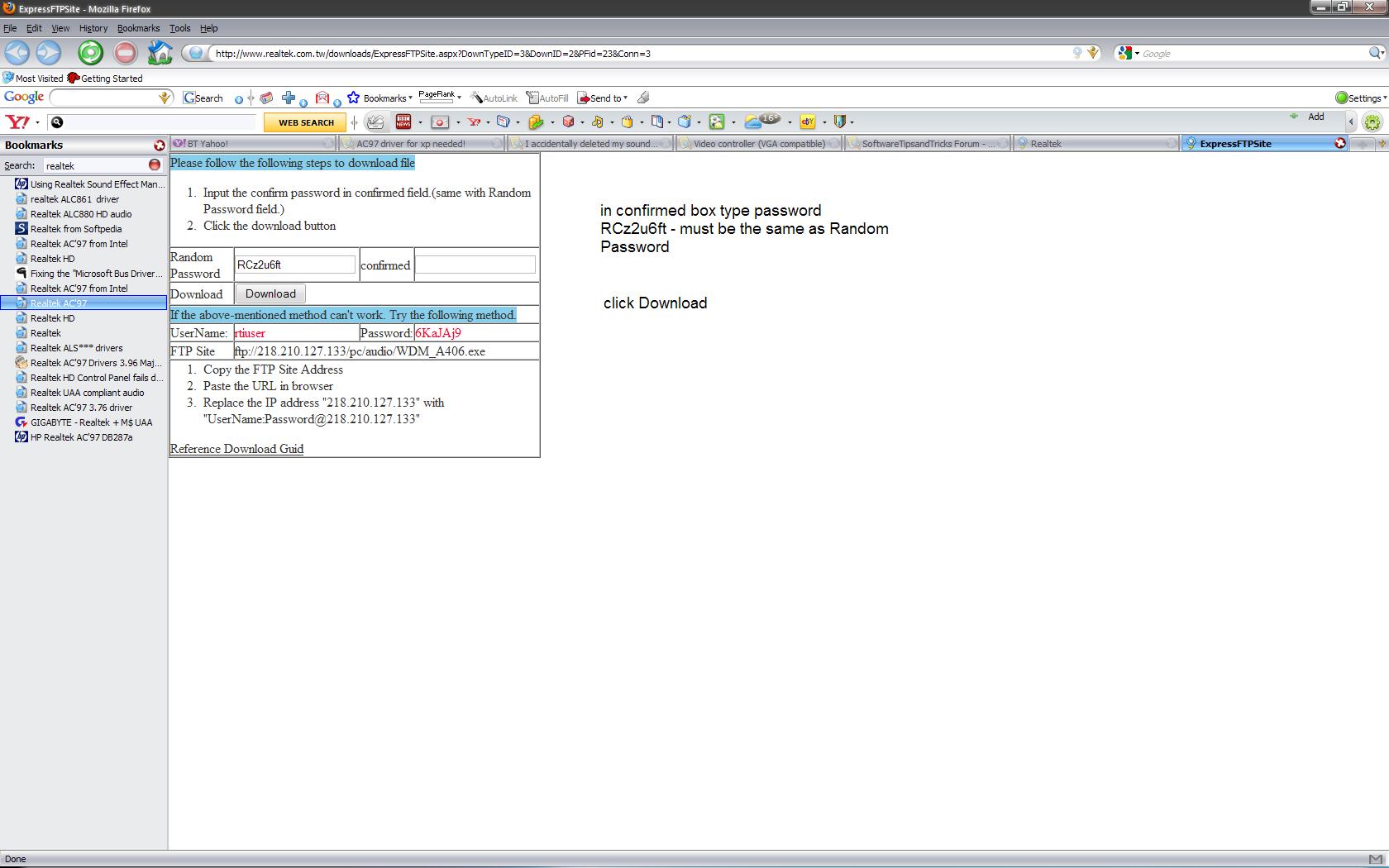Open the Bookmarks menu
Viewport: 1389px width, 868px height.
coord(138,28)
